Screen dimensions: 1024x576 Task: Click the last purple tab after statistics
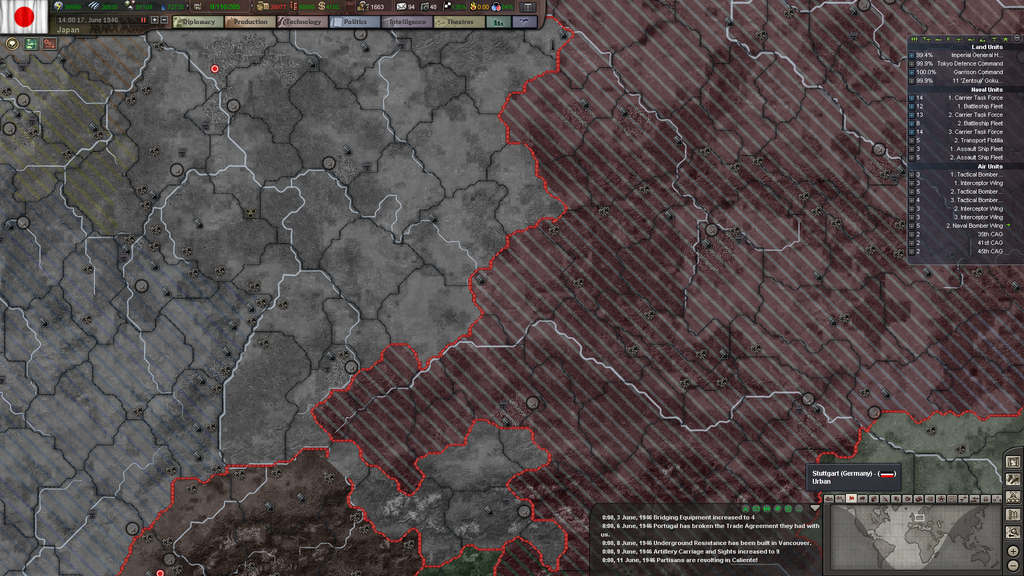(524, 22)
